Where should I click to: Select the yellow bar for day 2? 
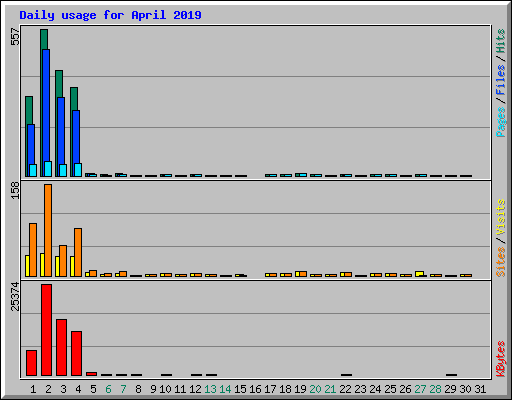[42, 265]
